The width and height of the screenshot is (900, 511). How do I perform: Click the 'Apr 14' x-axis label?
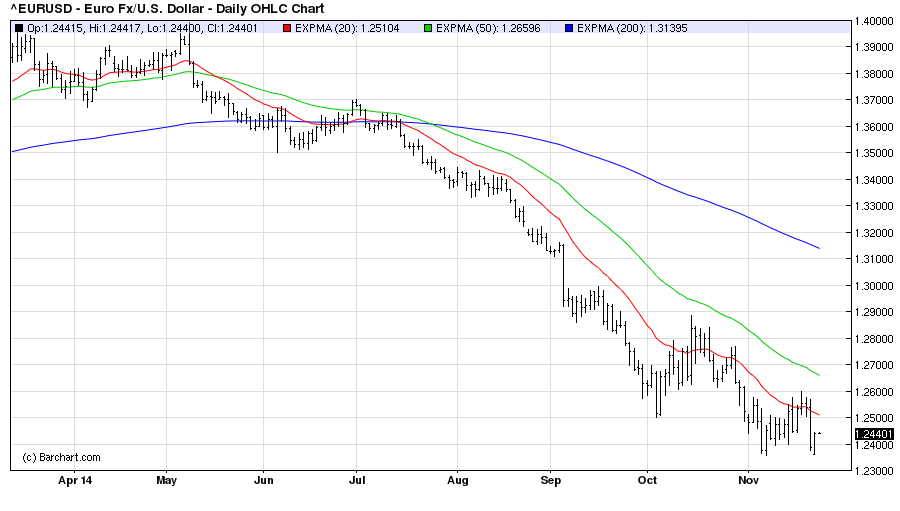75,480
